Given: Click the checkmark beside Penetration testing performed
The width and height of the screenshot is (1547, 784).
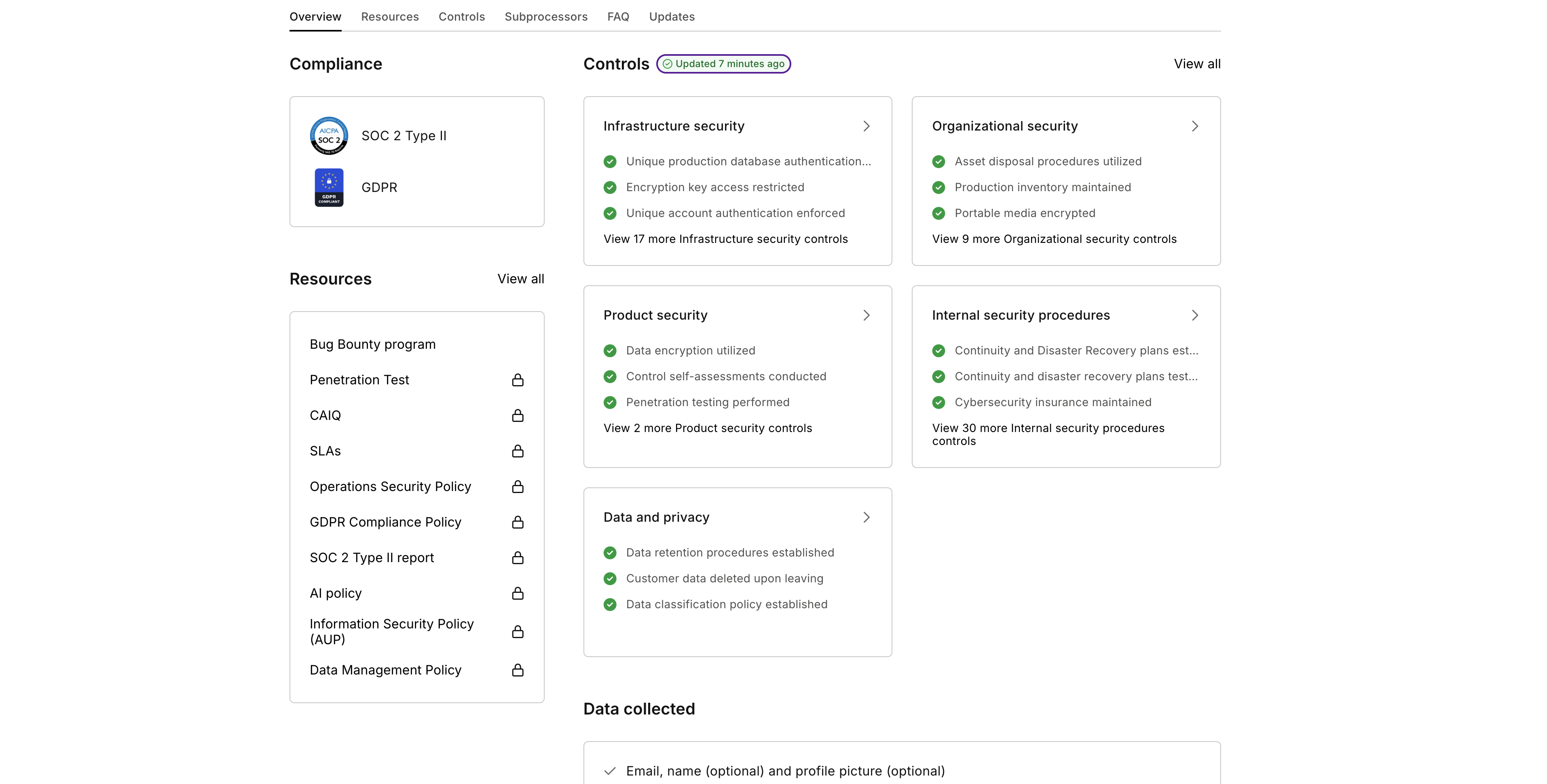Looking at the screenshot, I should (x=610, y=402).
